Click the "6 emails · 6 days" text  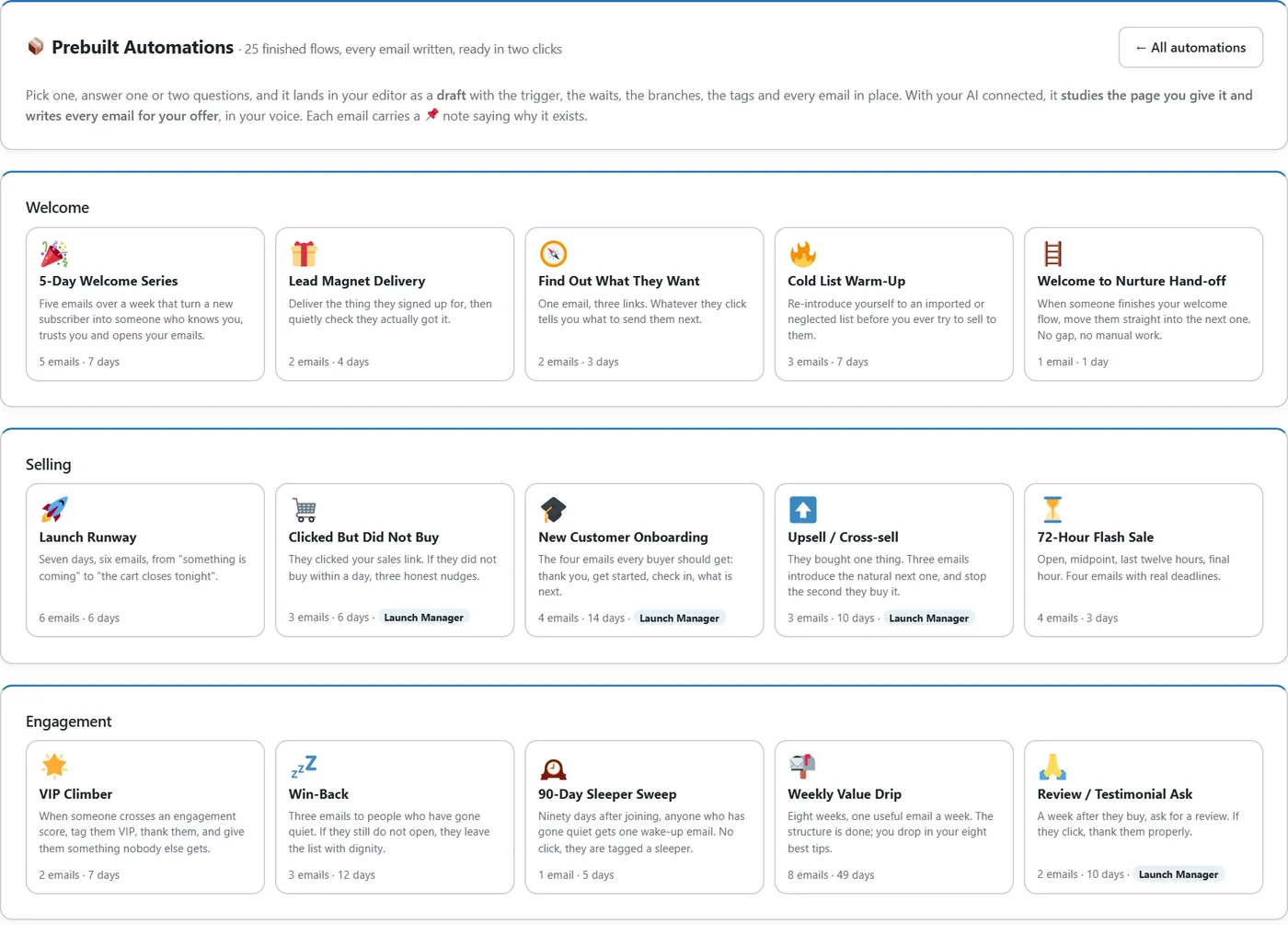point(79,619)
